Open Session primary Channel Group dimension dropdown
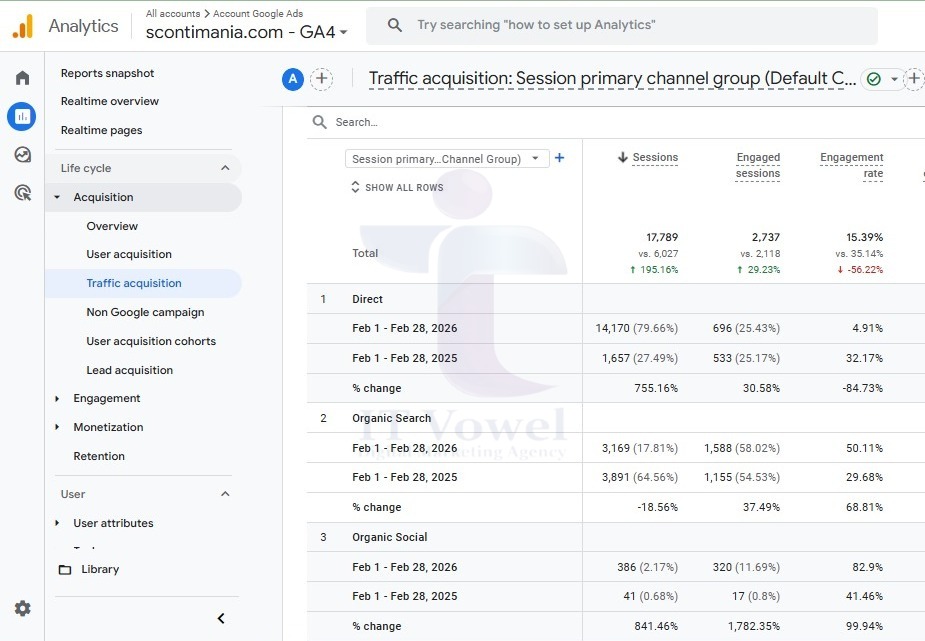This screenshot has width=925, height=641. (x=447, y=159)
